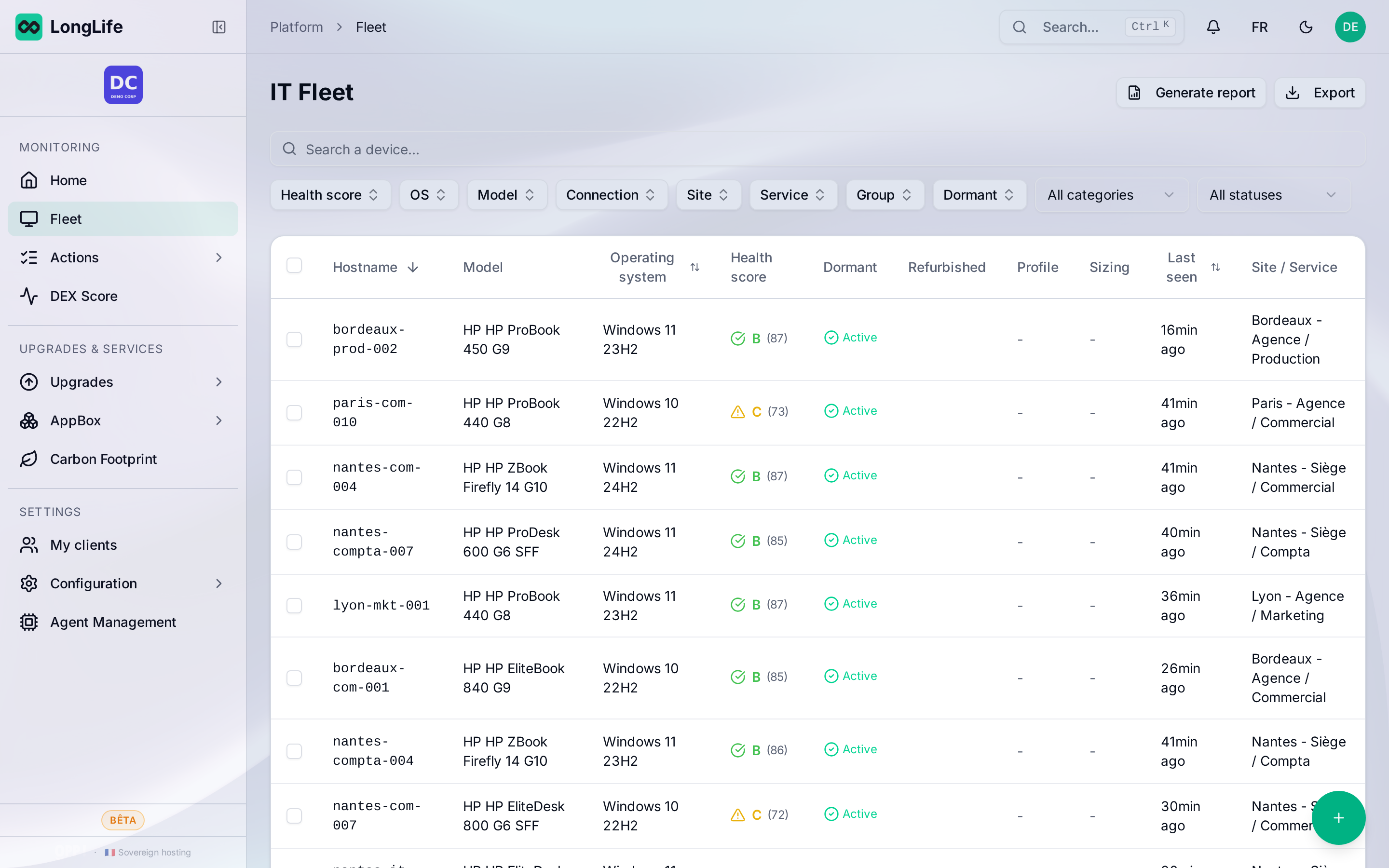
Task: Sort by Hostname arrow icon
Action: (413, 268)
